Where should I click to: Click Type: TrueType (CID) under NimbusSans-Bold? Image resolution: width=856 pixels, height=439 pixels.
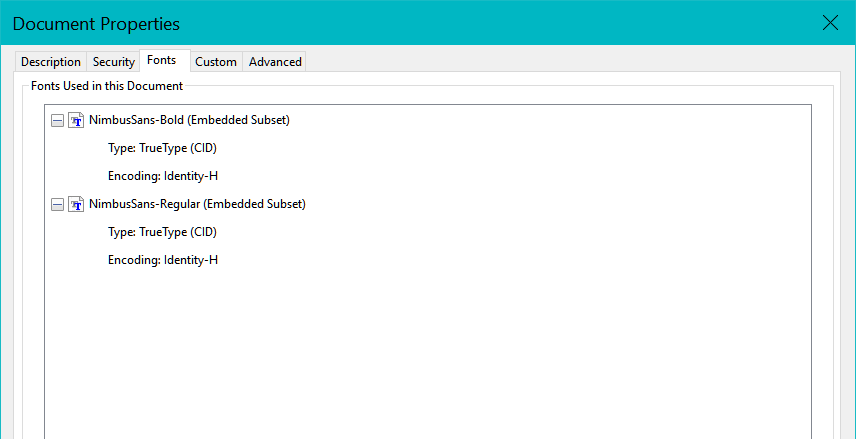point(163,148)
